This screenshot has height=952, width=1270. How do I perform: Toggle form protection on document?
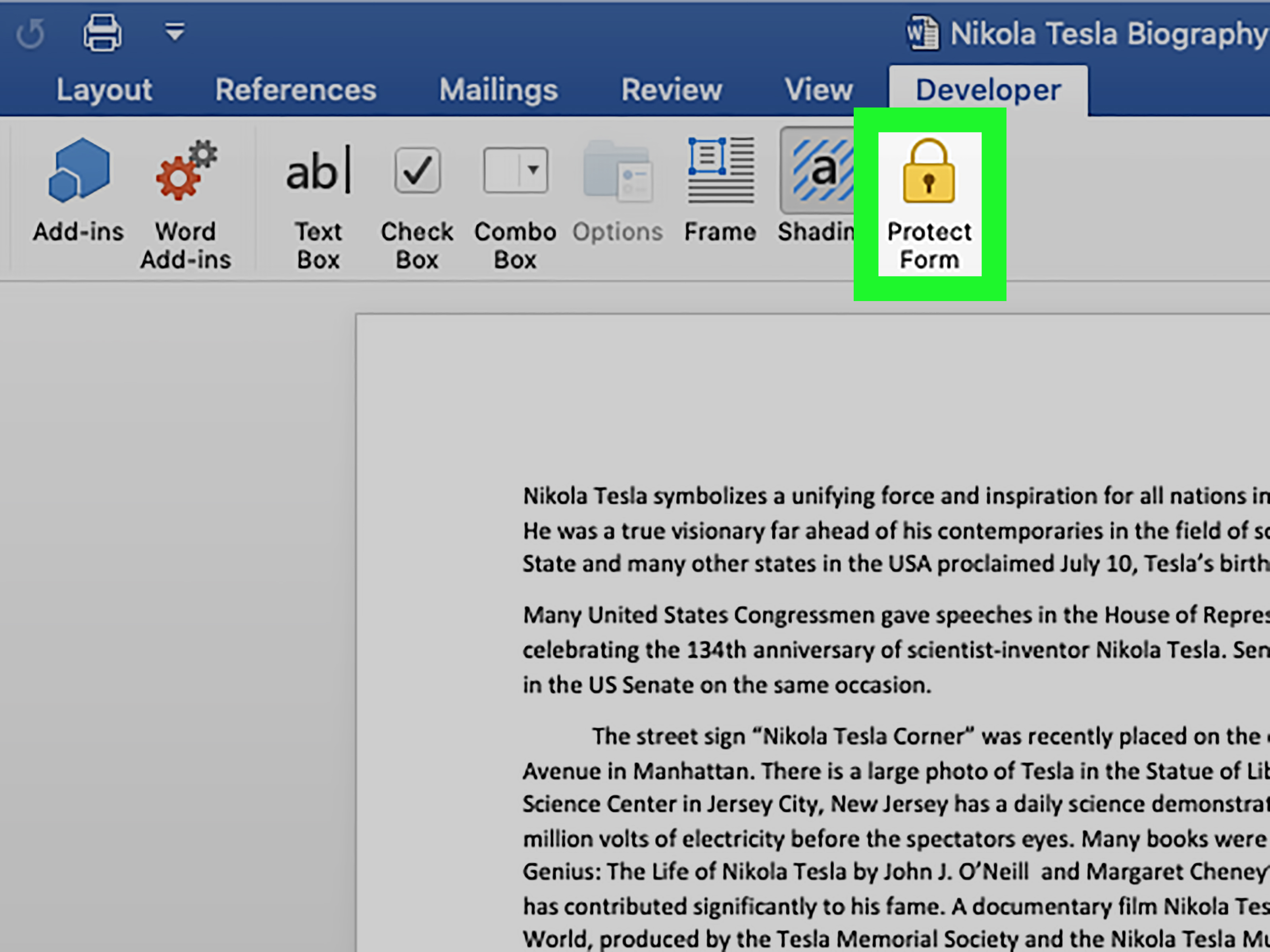[930, 205]
